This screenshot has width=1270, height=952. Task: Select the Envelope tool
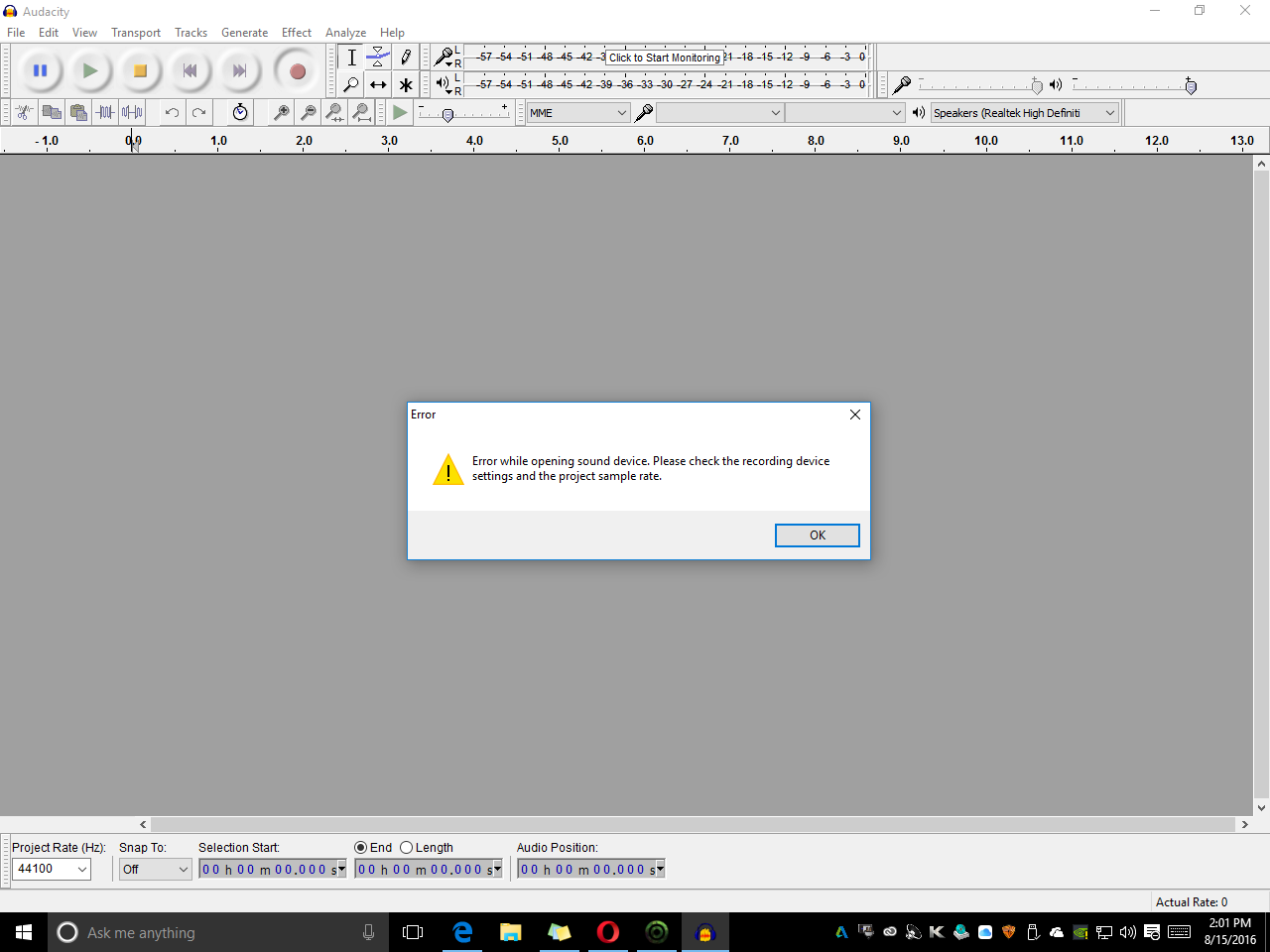(x=378, y=58)
